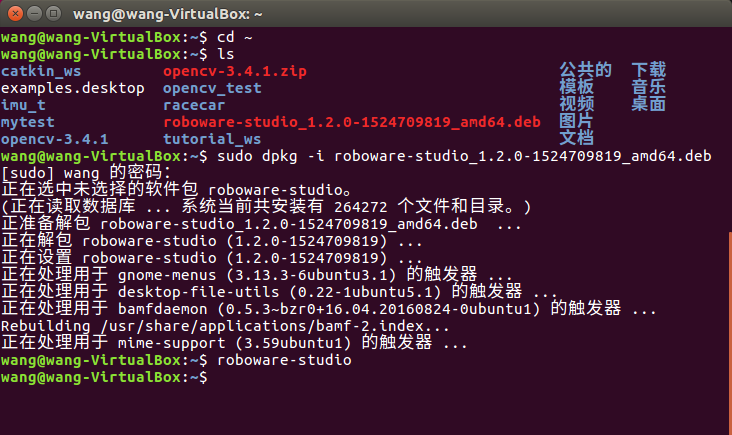Click the desktop-file-utils trigger line
The image size is (732, 435).
279,292
